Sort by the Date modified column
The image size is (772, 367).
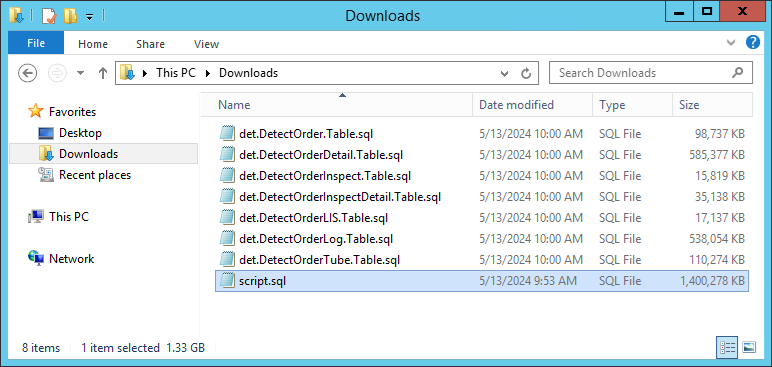click(533, 105)
